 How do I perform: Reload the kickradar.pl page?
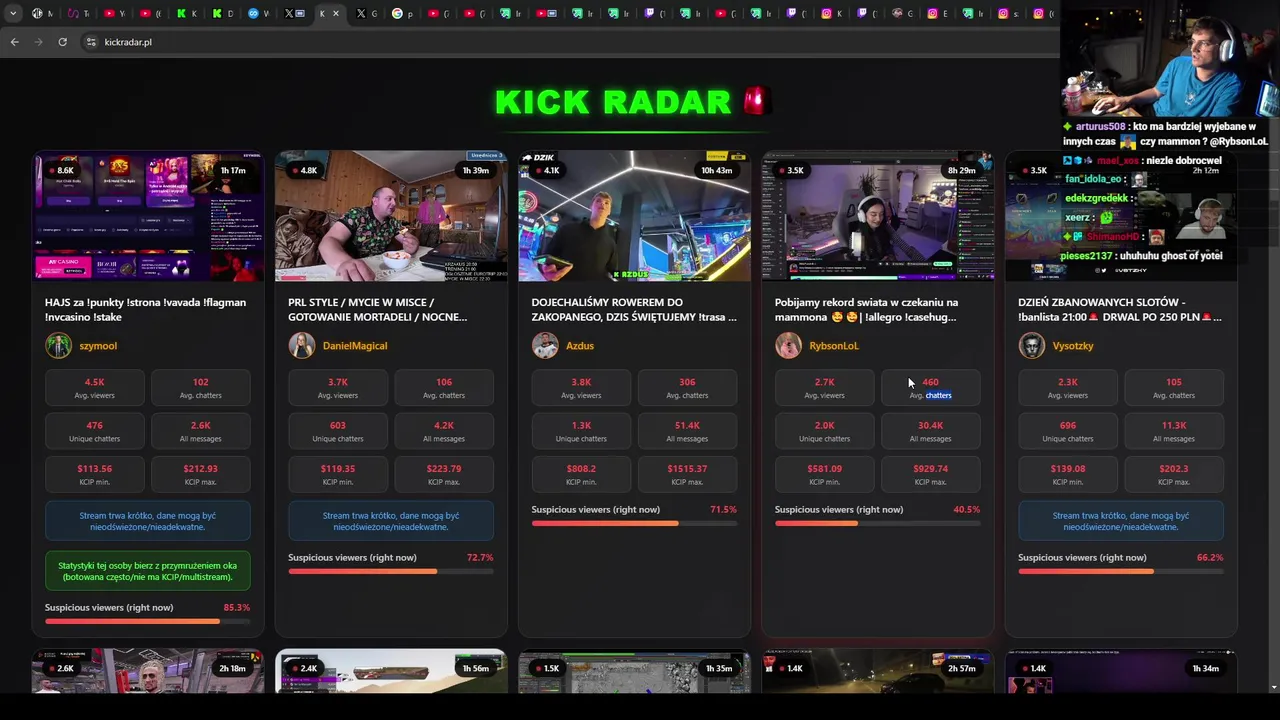pyautogui.click(x=62, y=42)
